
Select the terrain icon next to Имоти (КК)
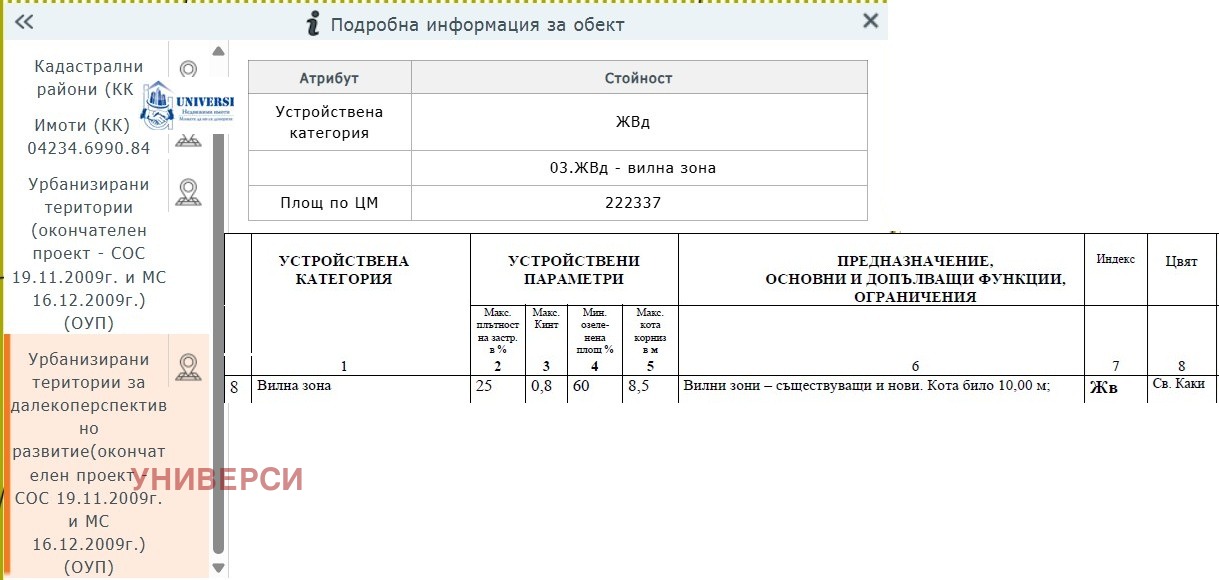click(187, 140)
